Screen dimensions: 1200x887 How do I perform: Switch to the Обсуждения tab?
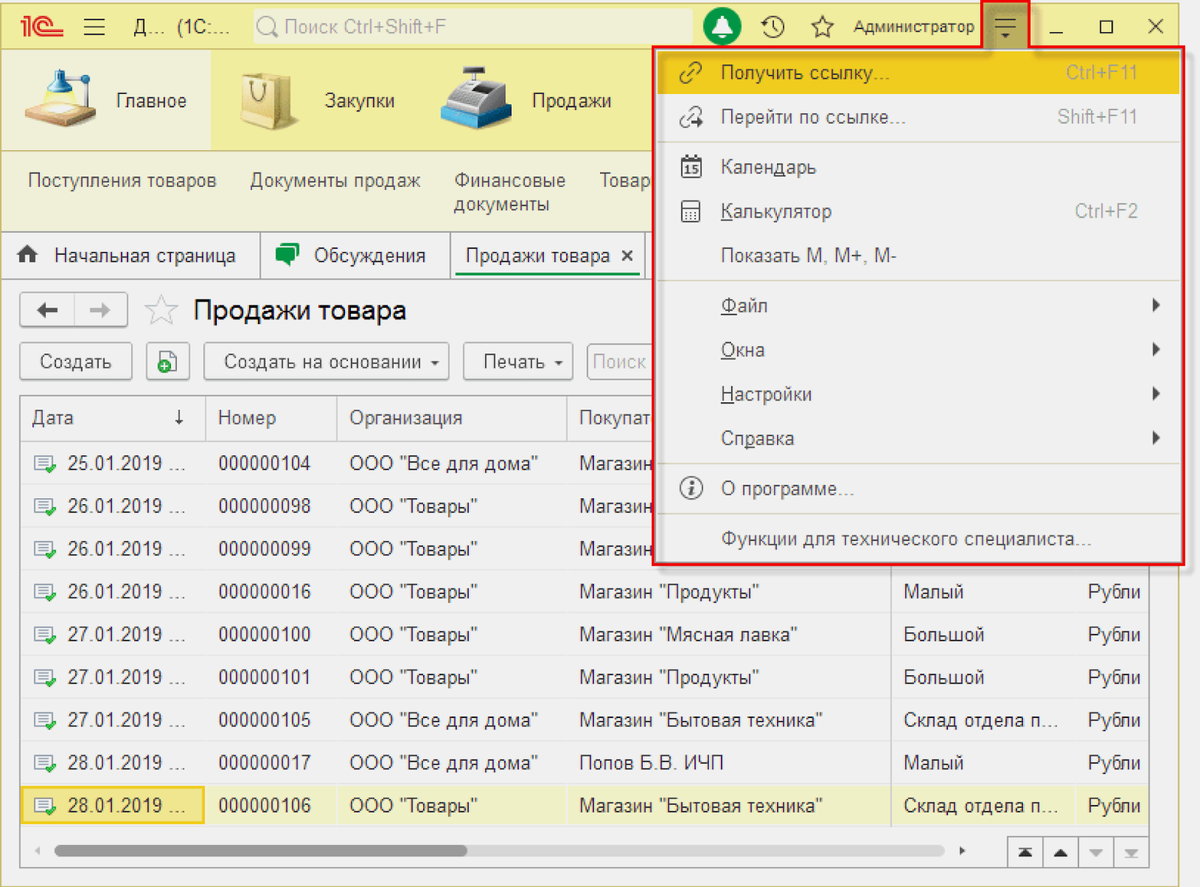coord(353,256)
